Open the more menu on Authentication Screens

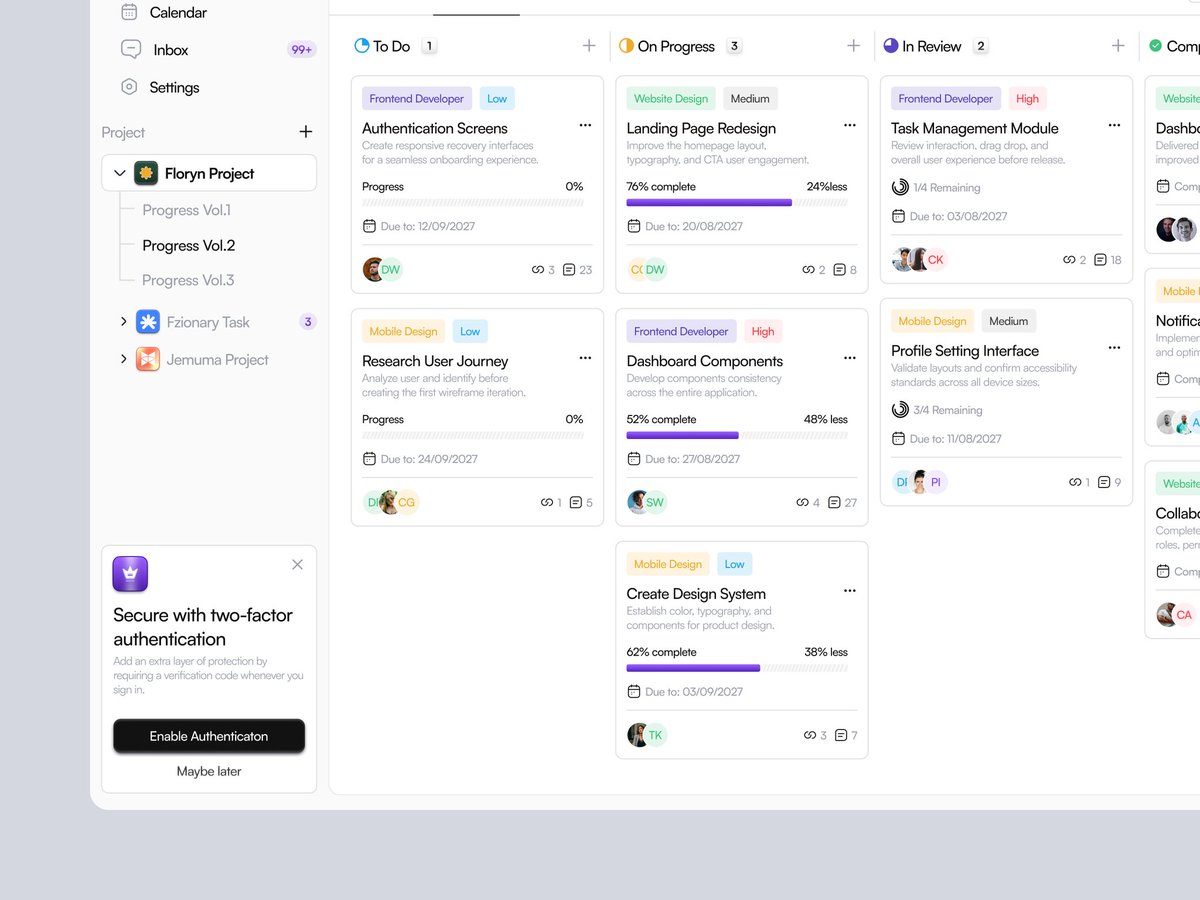tap(585, 125)
